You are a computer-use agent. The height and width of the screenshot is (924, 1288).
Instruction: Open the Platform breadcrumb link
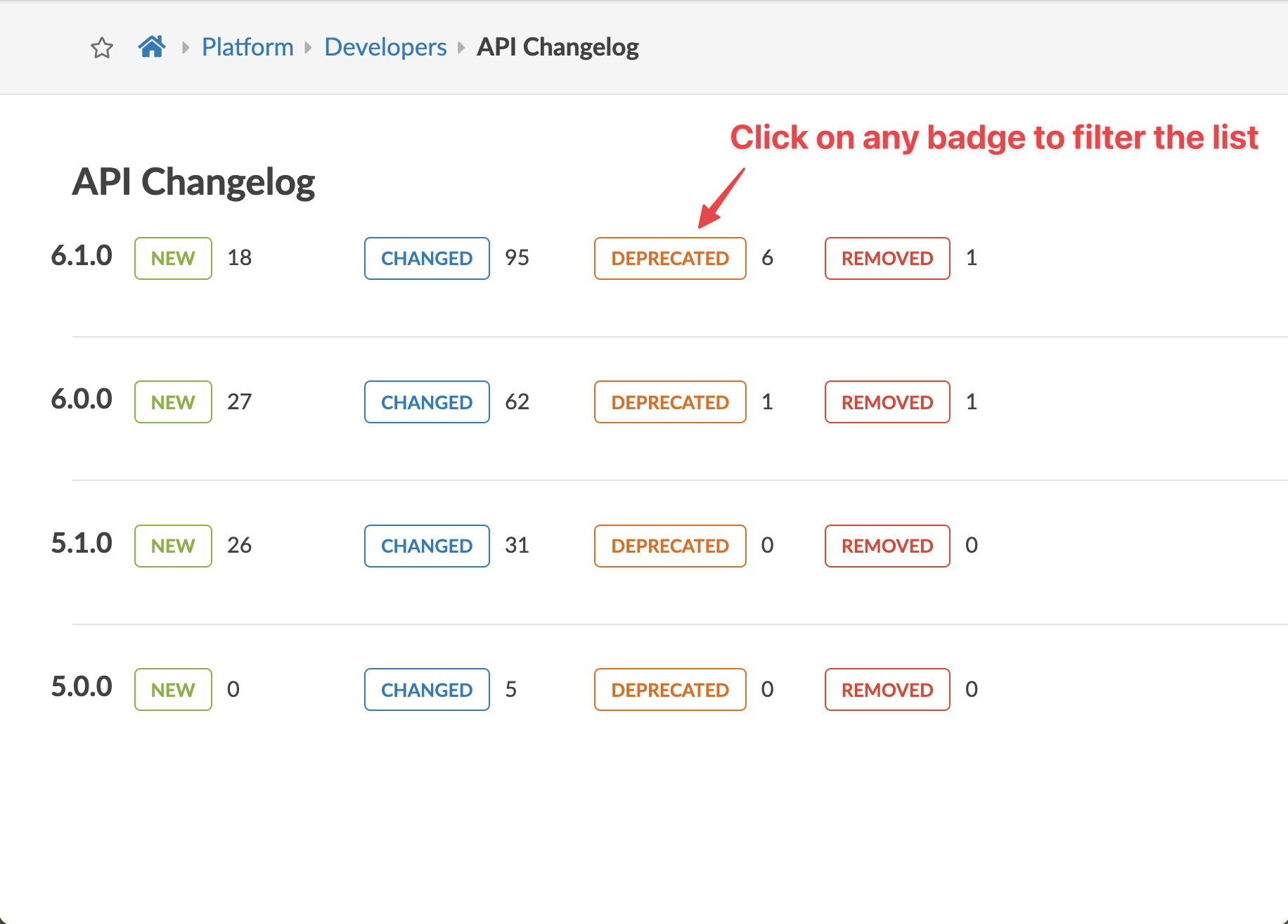tap(247, 47)
